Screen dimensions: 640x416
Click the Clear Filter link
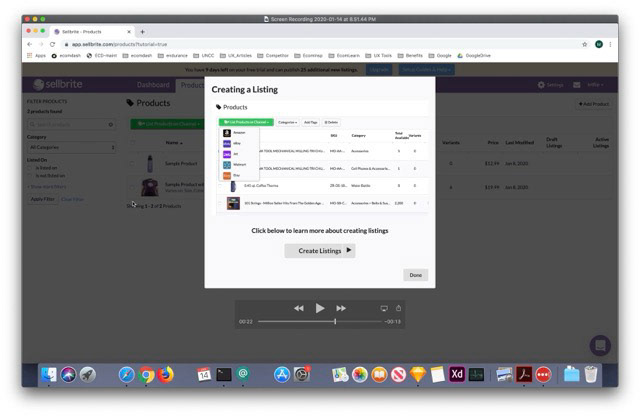[x=72, y=199]
